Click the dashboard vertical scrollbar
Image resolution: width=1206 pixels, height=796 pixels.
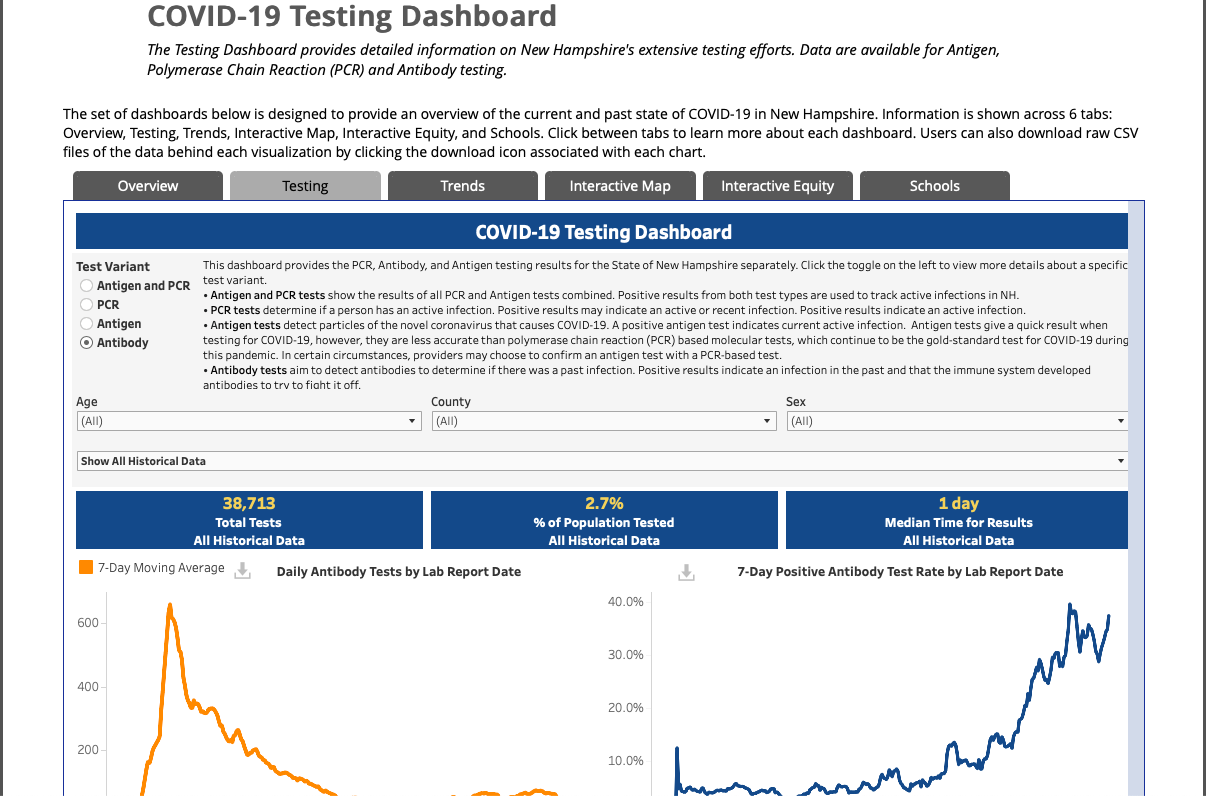coord(1134,498)
